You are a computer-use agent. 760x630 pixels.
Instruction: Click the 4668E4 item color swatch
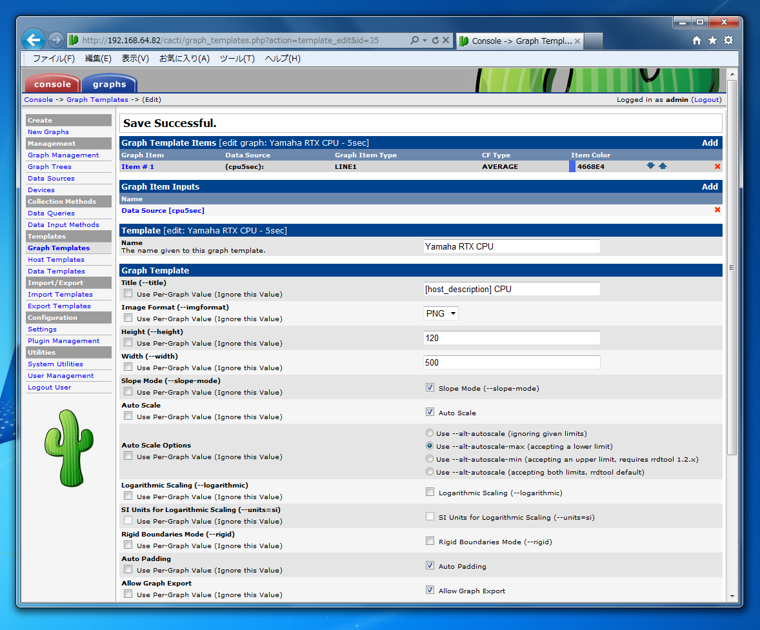[572, 166]
